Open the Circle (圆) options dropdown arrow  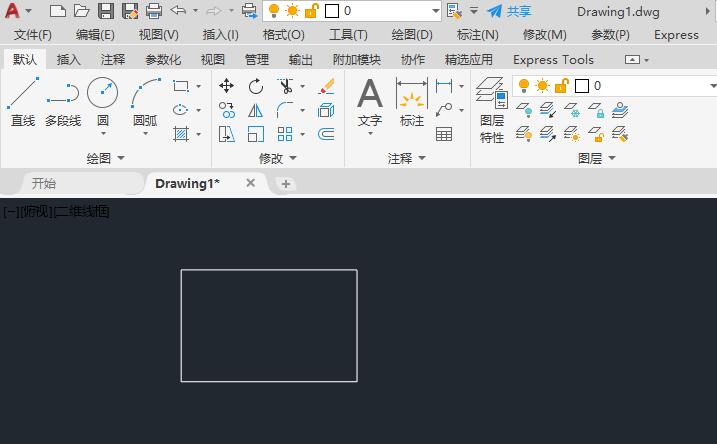(103, 134)
